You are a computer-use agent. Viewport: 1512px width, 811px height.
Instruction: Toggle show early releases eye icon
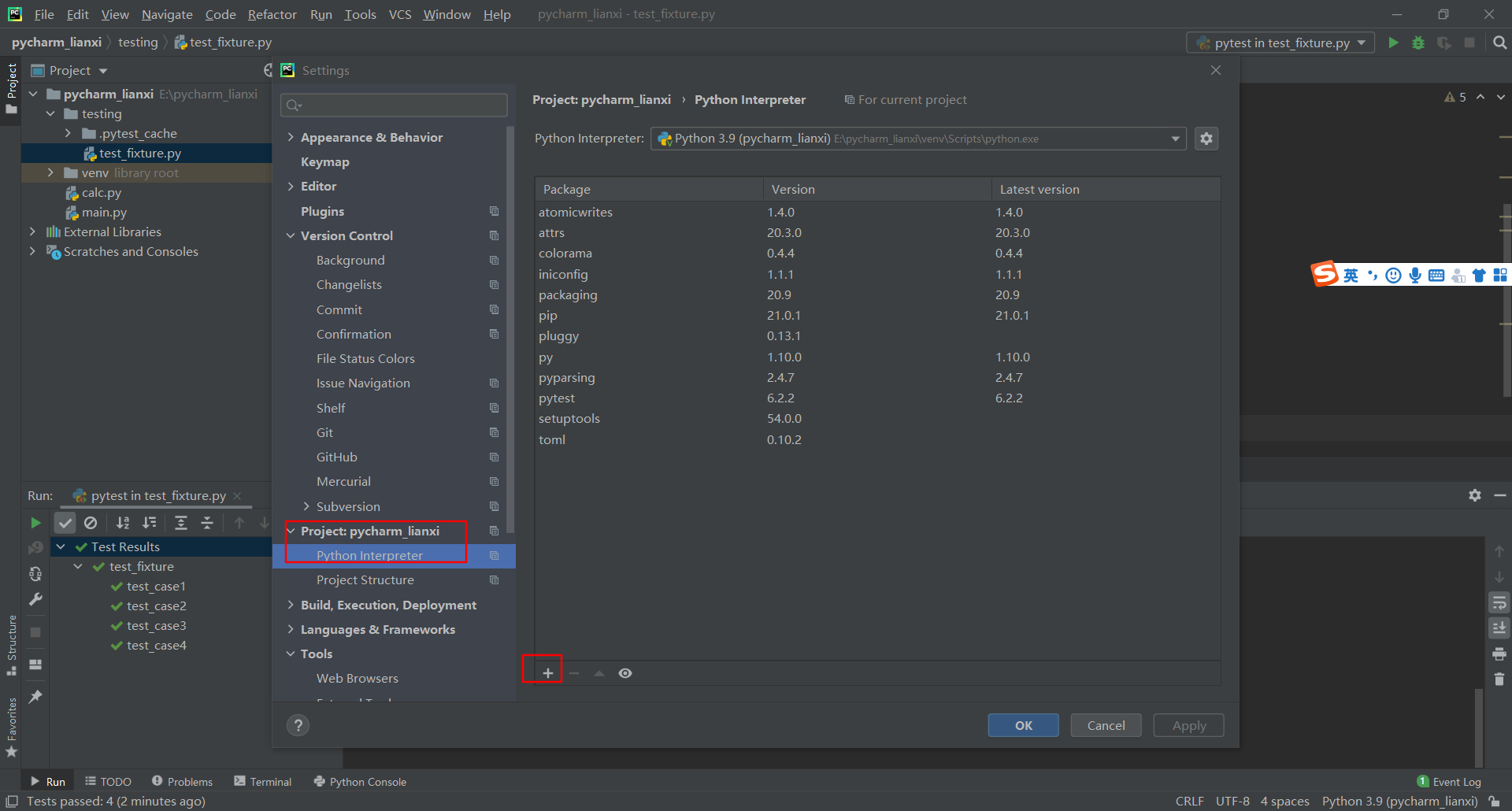[625, 673]
